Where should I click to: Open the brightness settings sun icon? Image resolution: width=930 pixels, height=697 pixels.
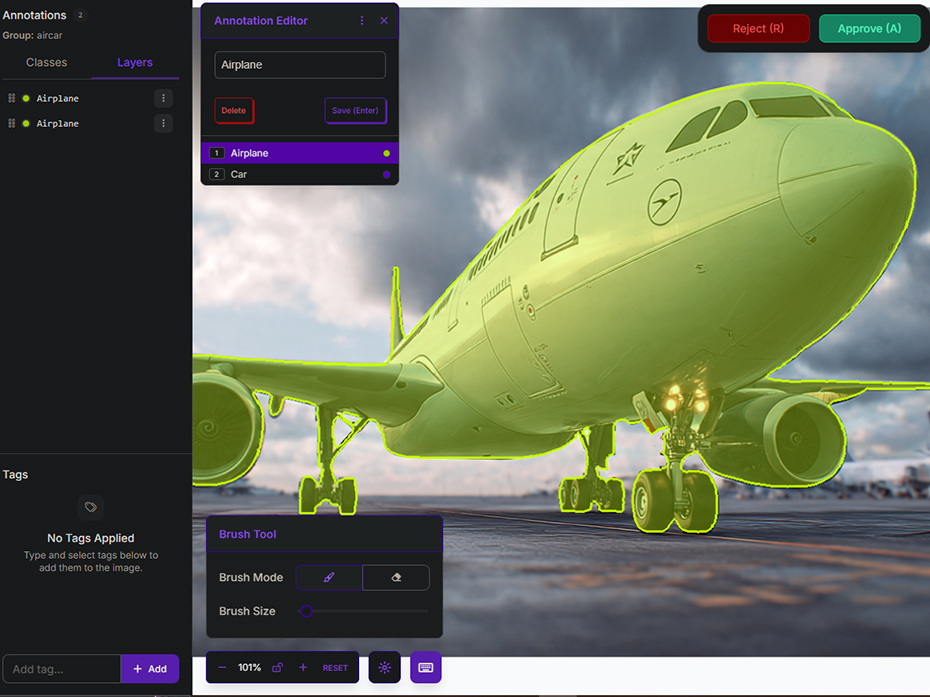point(385,668)
